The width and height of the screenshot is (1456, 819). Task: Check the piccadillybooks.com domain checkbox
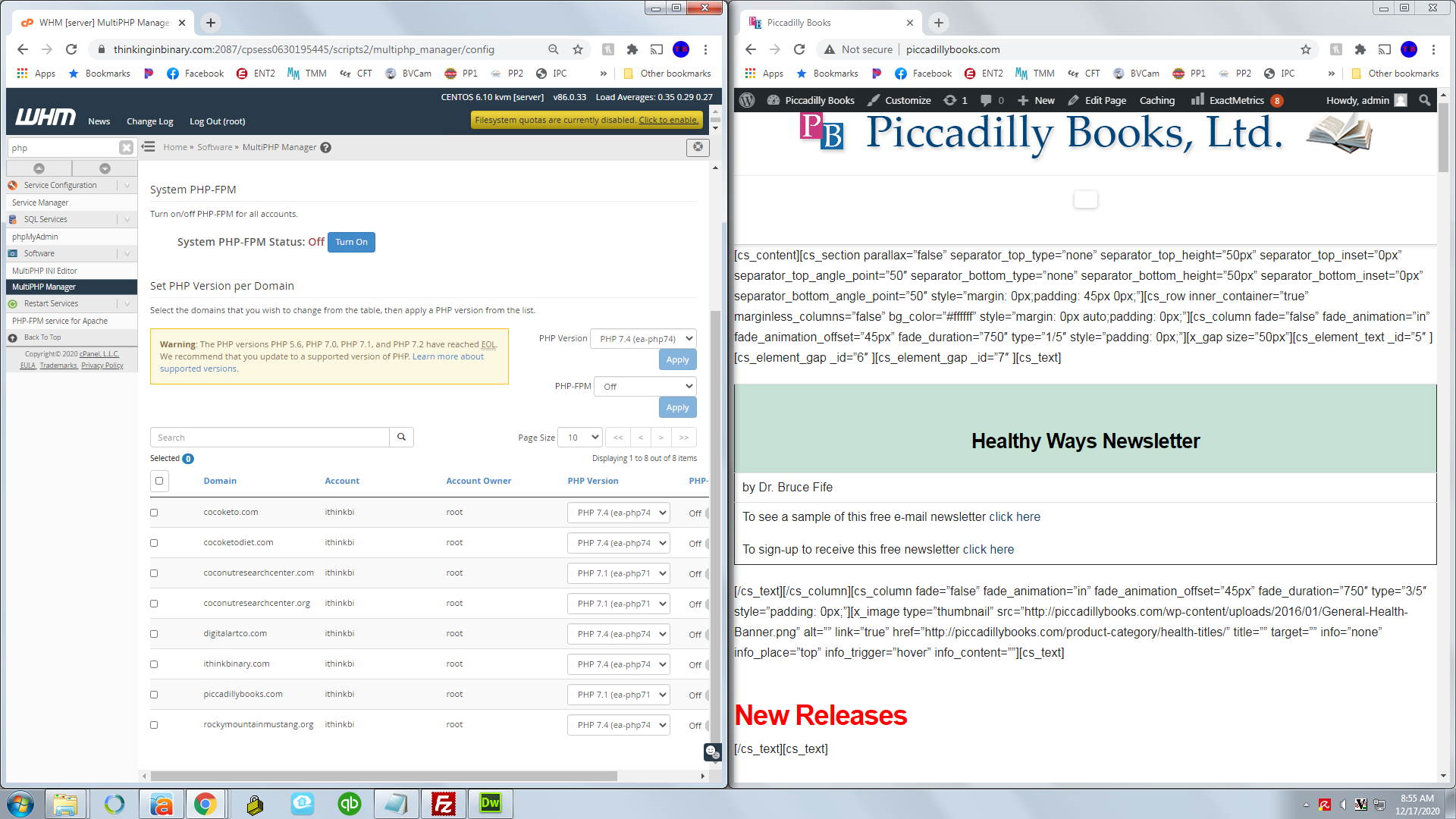pyautogui.click(x=154, y=695)
